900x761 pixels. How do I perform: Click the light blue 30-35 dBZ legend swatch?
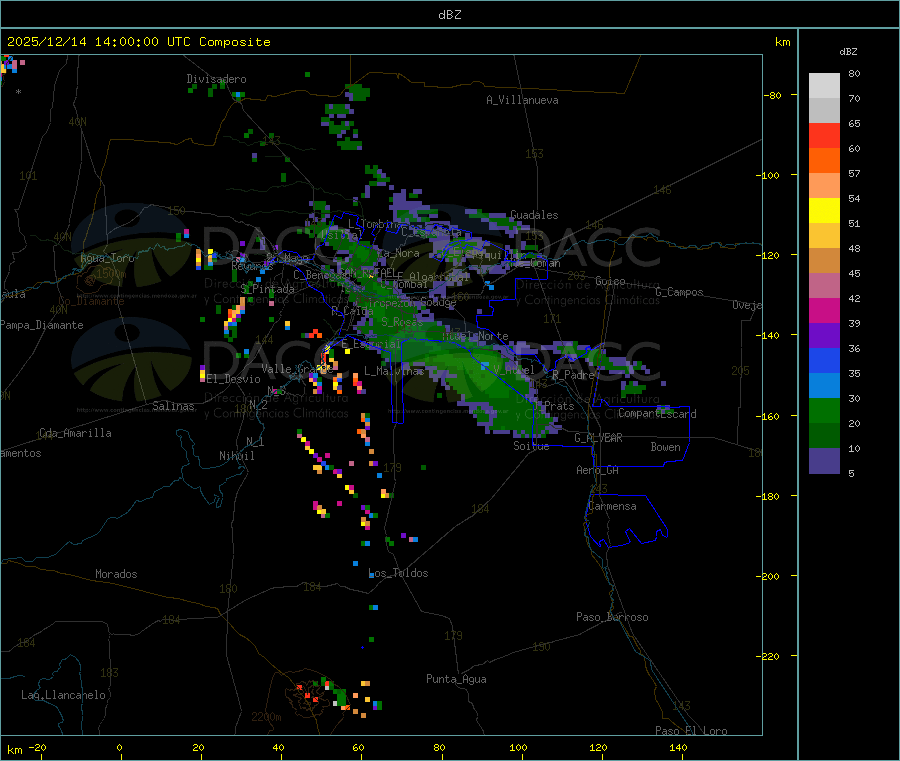(x=824, y=386)
